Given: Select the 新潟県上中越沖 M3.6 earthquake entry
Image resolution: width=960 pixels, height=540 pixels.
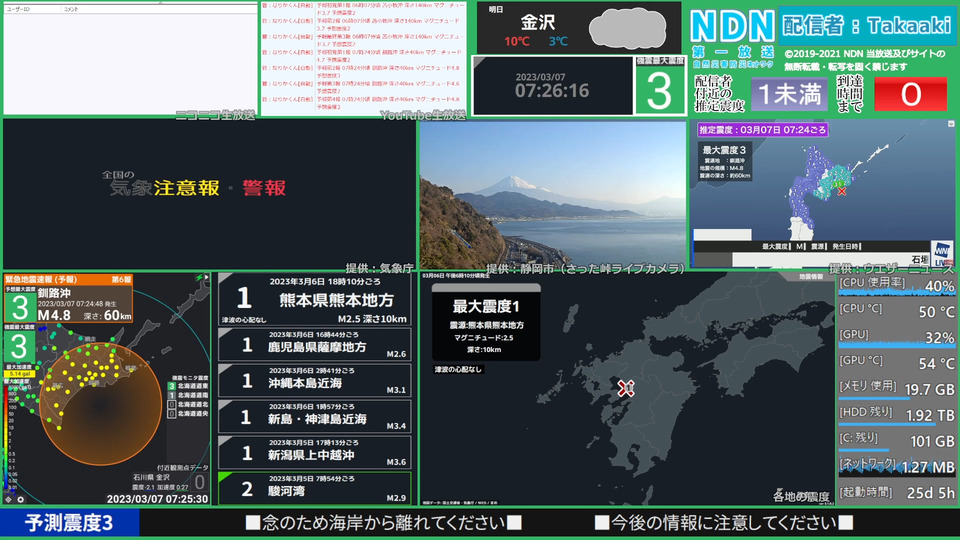Looking at the screenshot, I should [x=315, y=453].
